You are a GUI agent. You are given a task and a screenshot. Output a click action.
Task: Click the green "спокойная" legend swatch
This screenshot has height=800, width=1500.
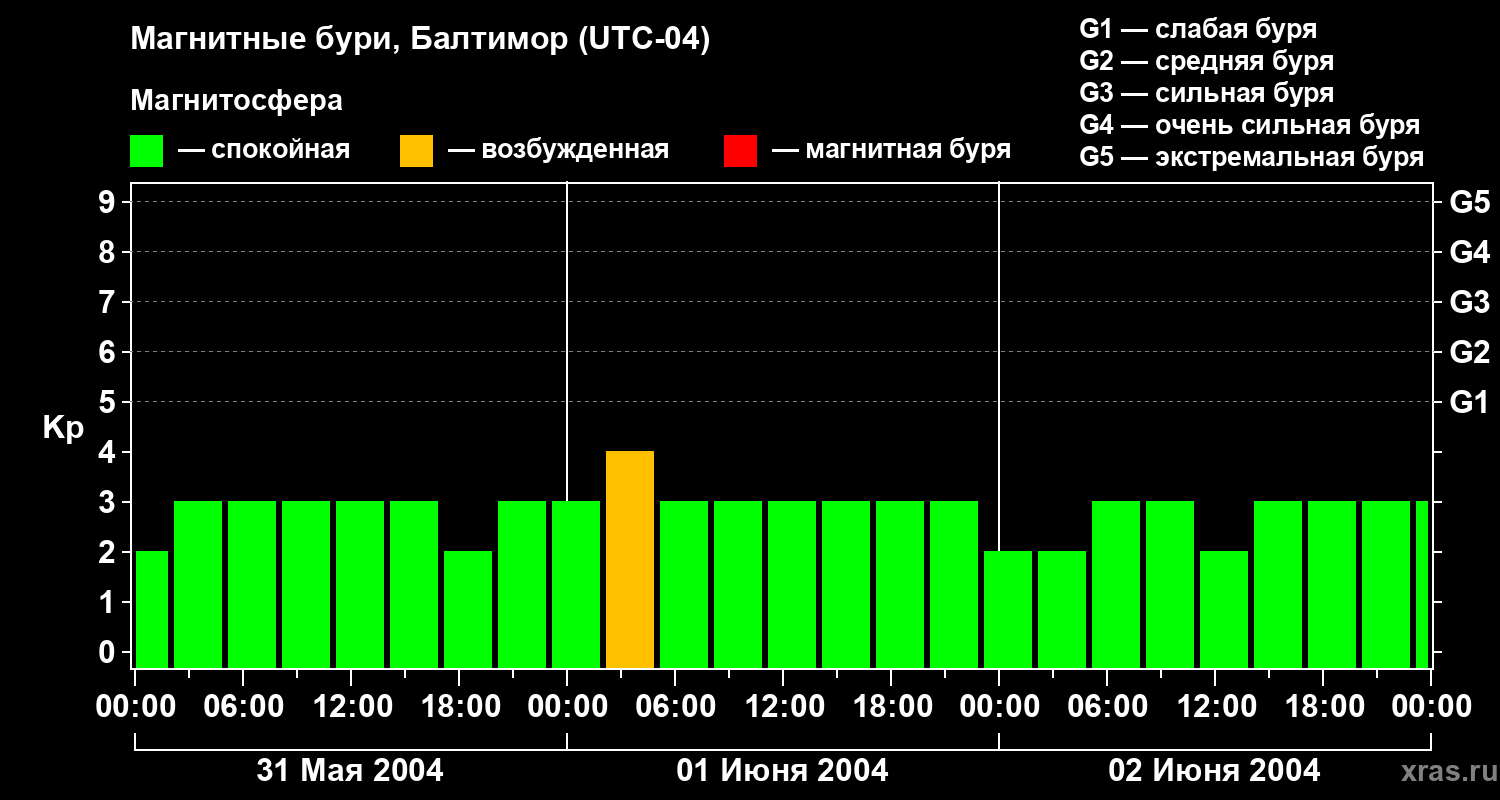coord(146,151)
